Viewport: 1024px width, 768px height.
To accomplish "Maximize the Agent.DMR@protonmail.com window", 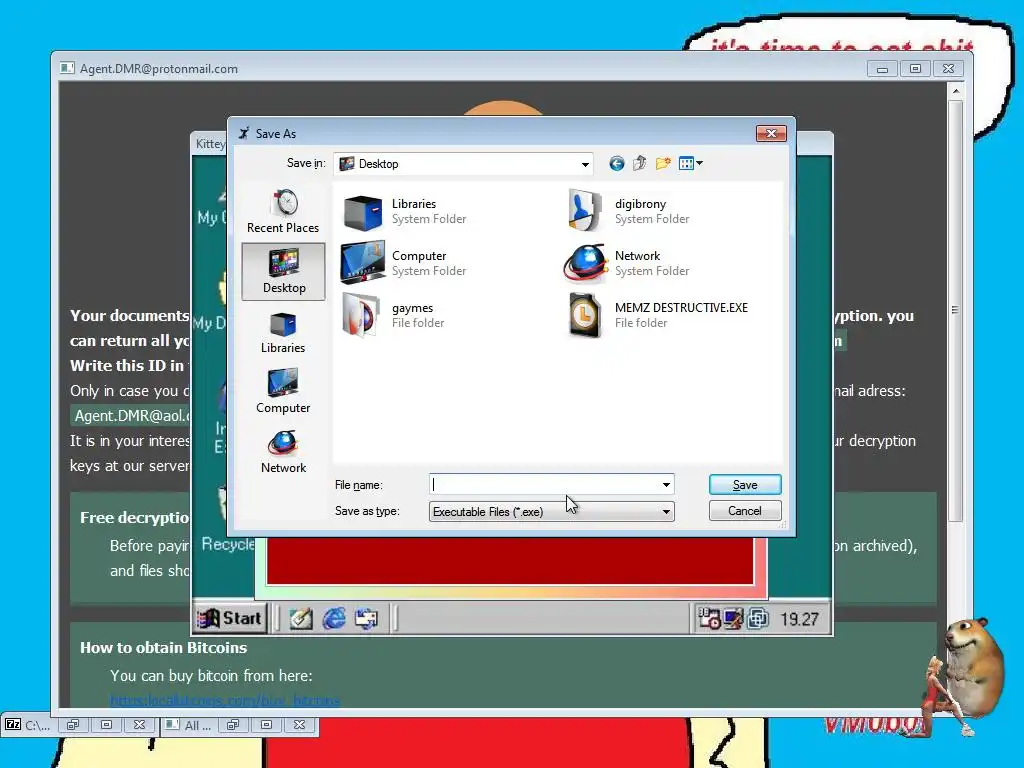I will pos(916,69).
